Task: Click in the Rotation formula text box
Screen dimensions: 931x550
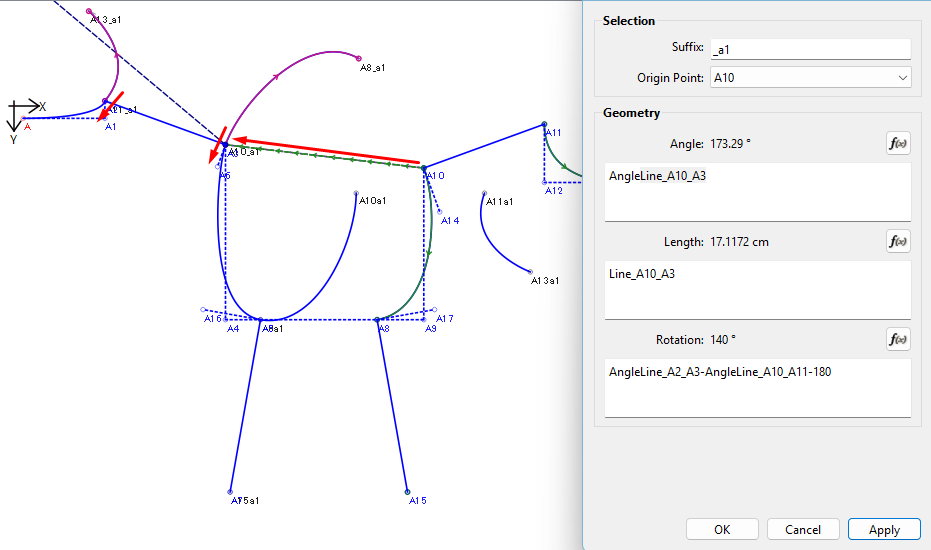Action: pyautogui.click(x=757, y=387)
